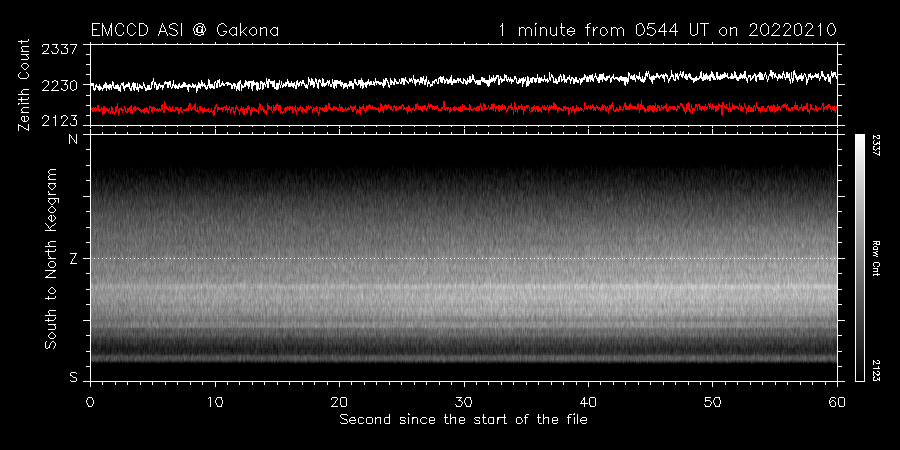Click the x-axis tick label 10

point(215,401)
